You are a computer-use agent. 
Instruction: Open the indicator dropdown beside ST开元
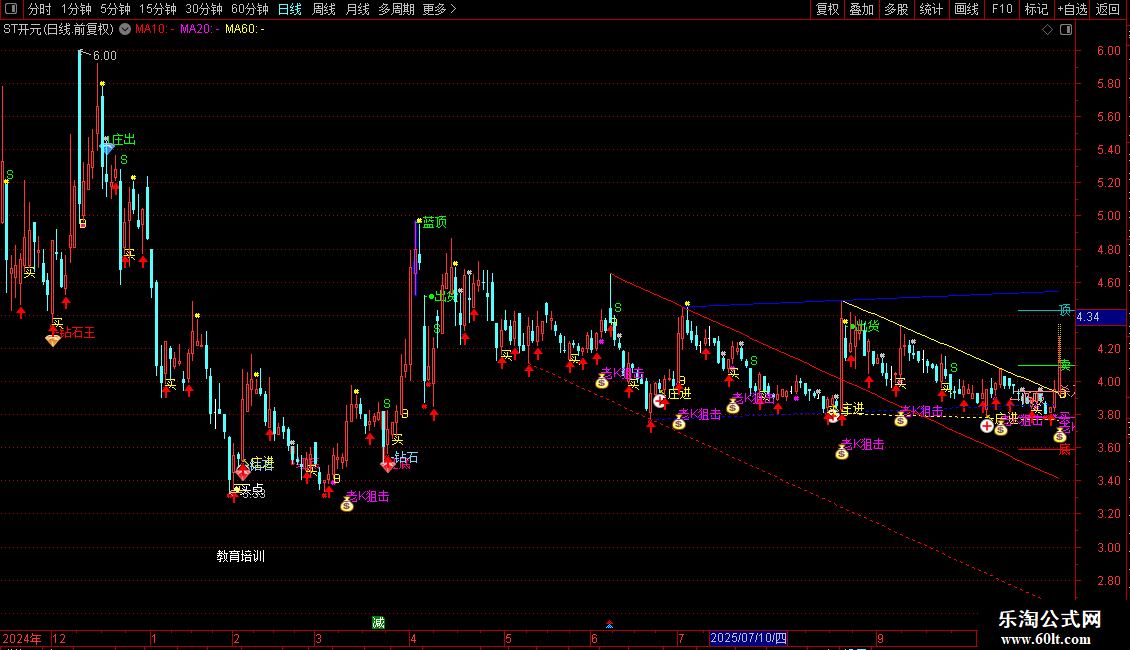tap(125, 30)
